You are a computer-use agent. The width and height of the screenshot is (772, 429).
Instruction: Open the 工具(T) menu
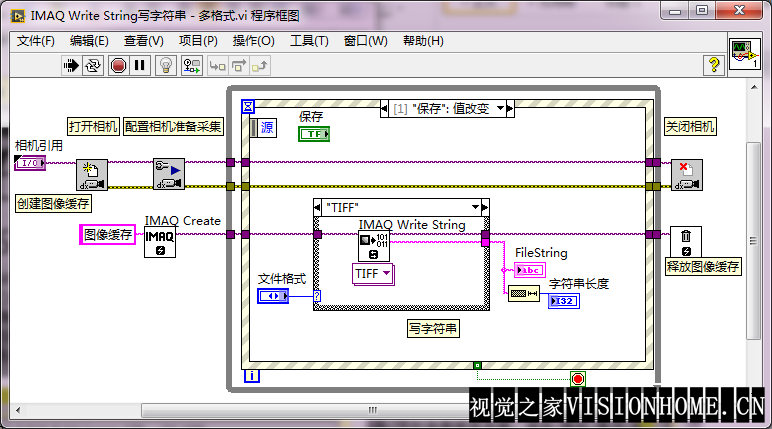pos(309,41)
